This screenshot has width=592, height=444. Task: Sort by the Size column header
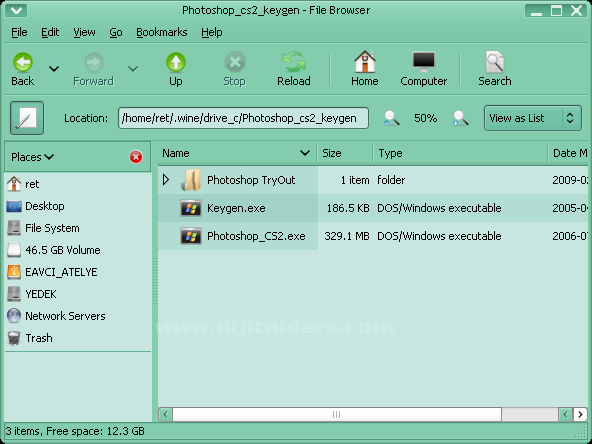(345, 153)
